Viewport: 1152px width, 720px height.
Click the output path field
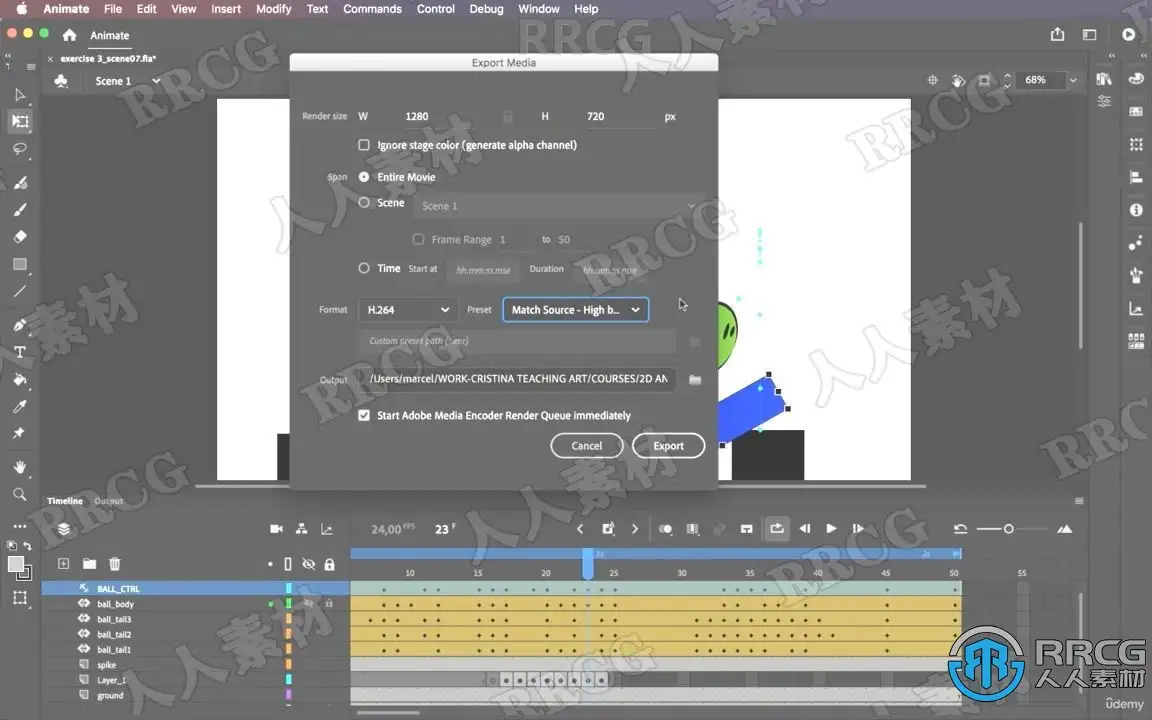point(518,379)
